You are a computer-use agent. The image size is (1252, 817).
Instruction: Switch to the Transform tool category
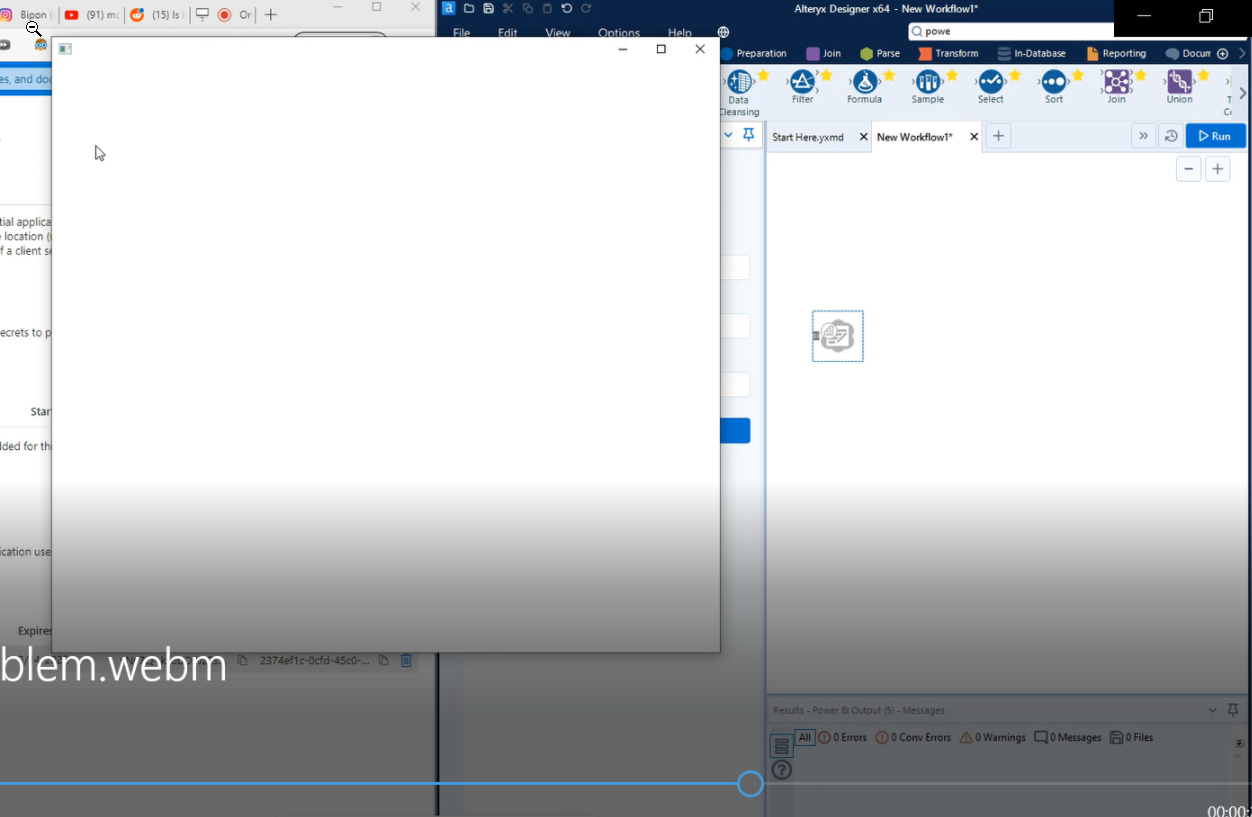click(948, 53)
